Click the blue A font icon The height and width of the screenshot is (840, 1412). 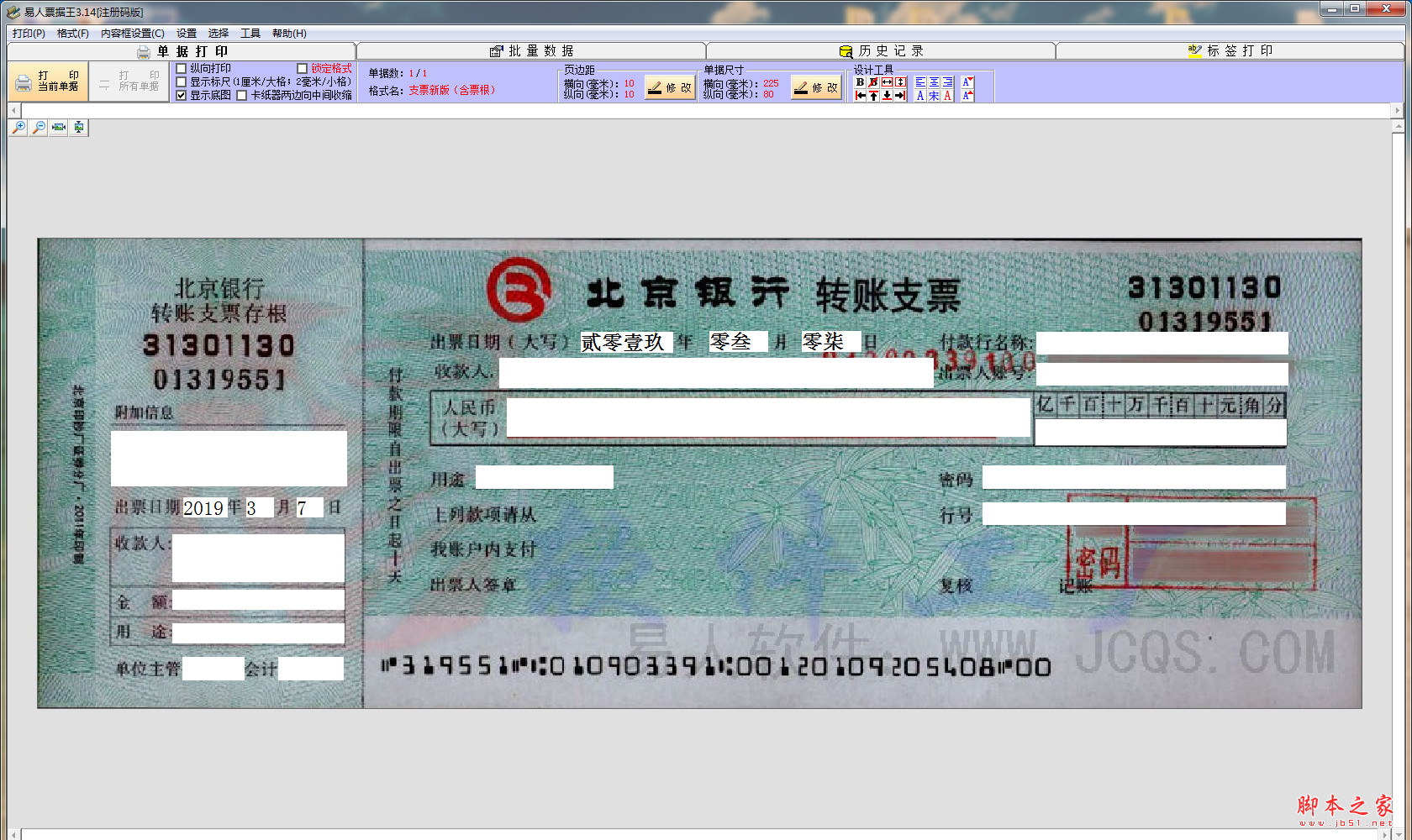(x=920, y=96)
